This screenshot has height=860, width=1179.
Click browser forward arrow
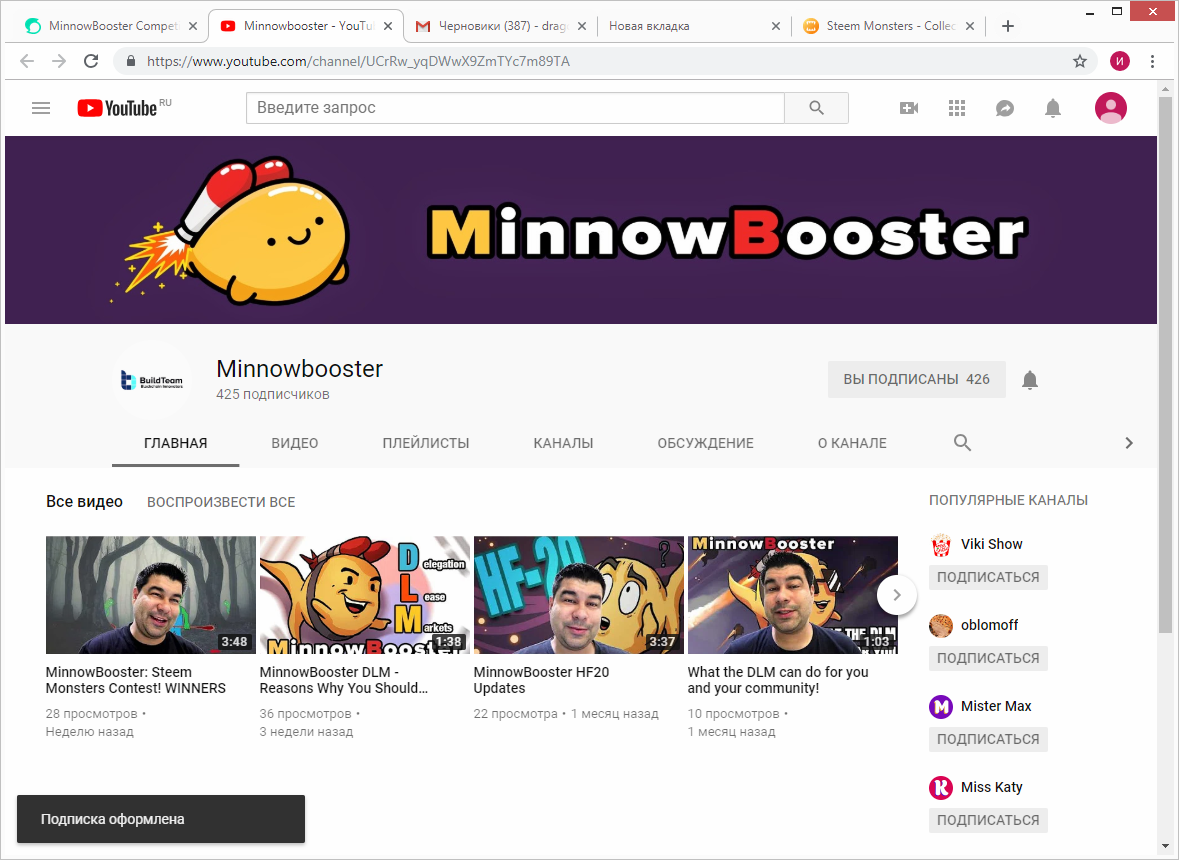pos(59,61)
